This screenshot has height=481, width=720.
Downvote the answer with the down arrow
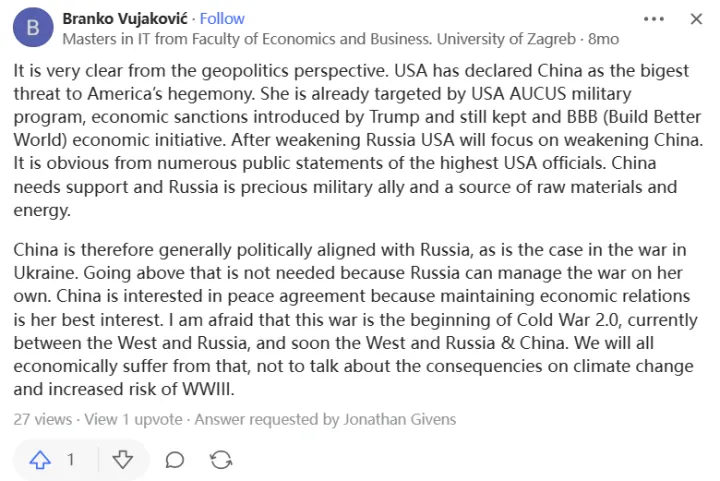[122, 459]
